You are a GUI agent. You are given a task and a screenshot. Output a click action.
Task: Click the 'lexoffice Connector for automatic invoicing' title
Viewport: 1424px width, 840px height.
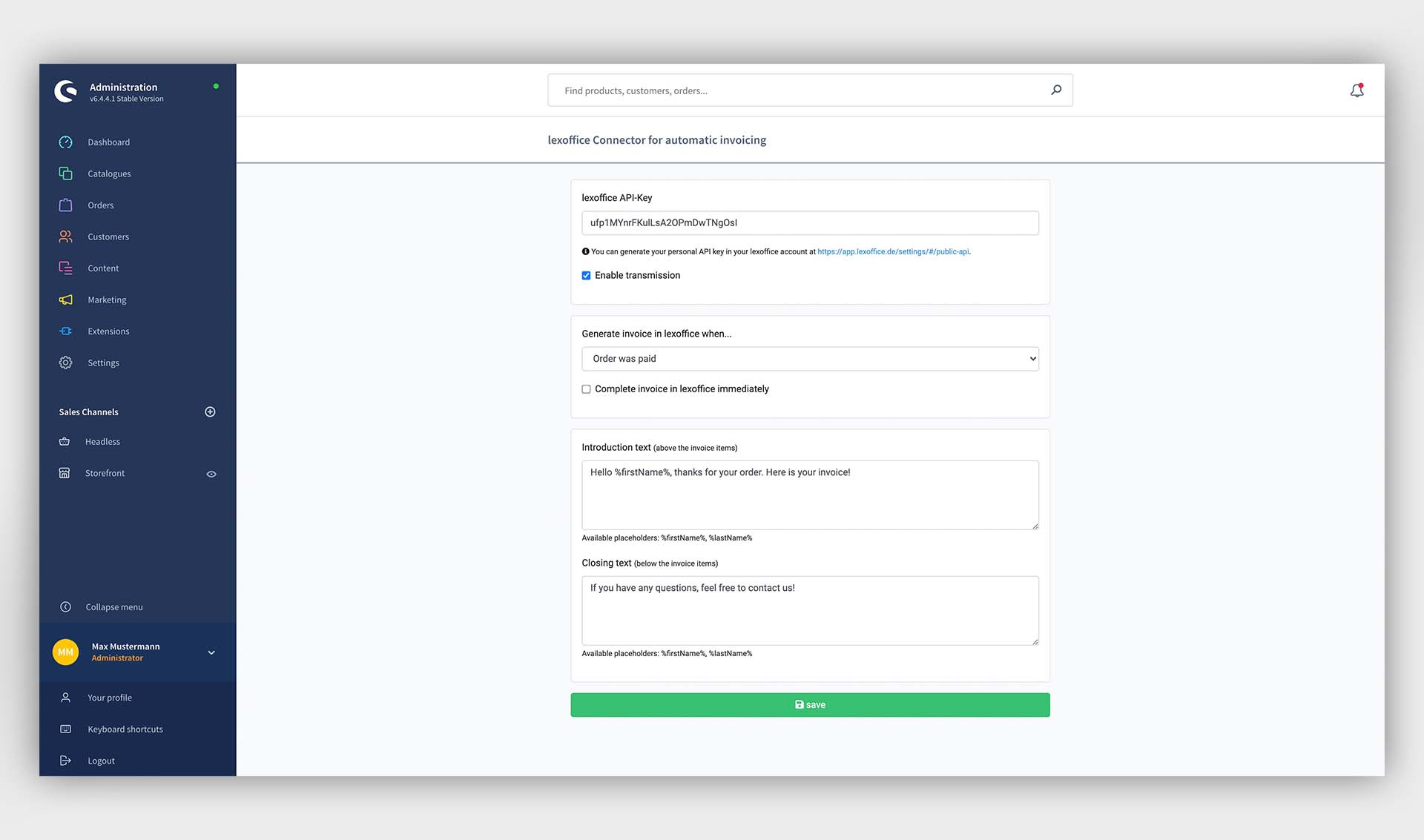656,140
